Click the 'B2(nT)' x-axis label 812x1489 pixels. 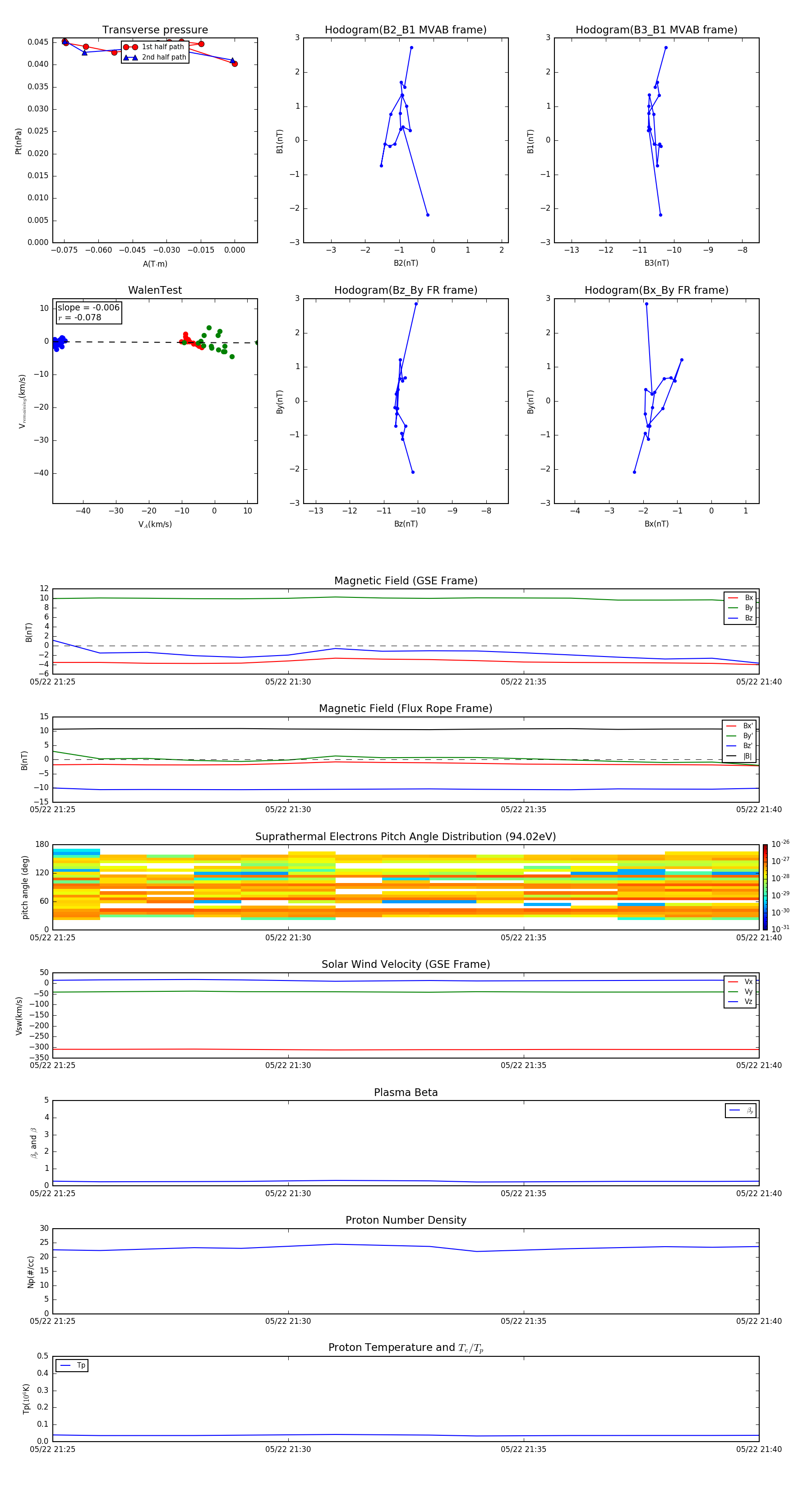pos(406,263)
